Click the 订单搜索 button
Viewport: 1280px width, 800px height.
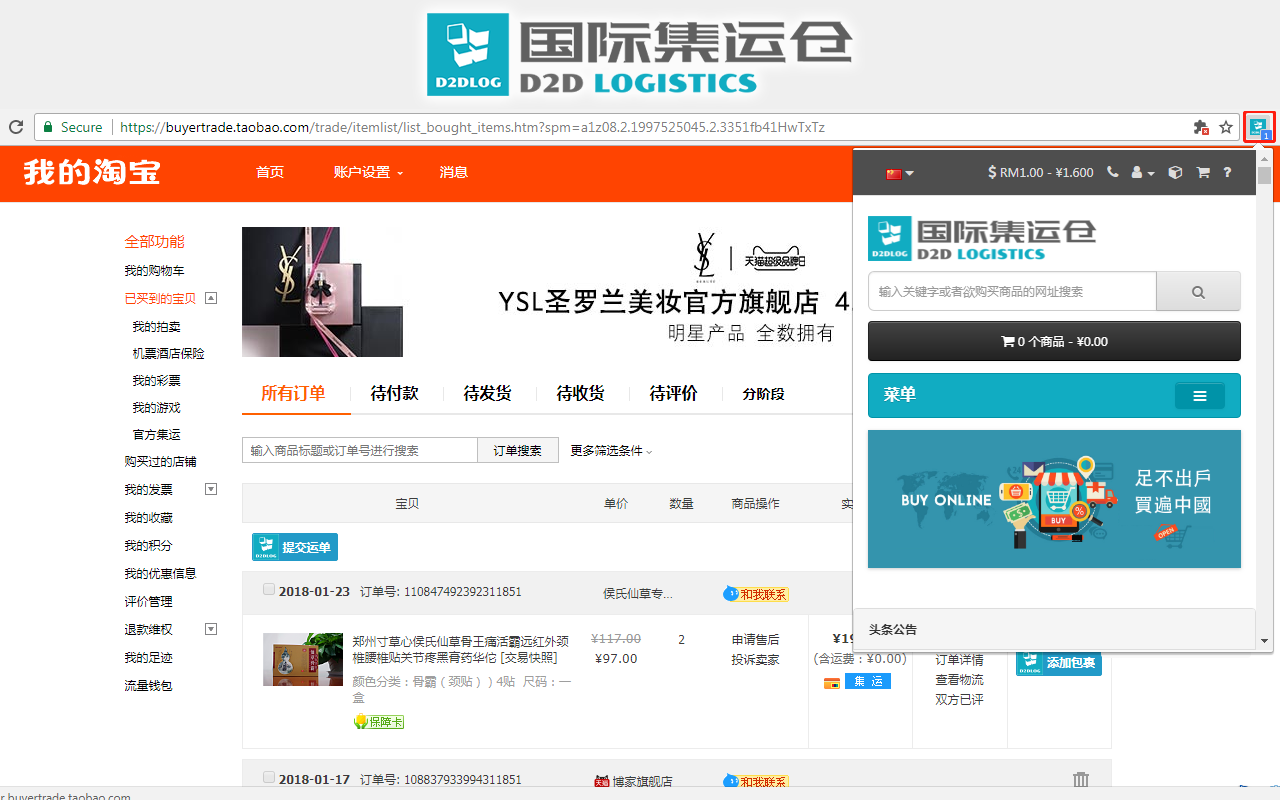coord(518,450)
